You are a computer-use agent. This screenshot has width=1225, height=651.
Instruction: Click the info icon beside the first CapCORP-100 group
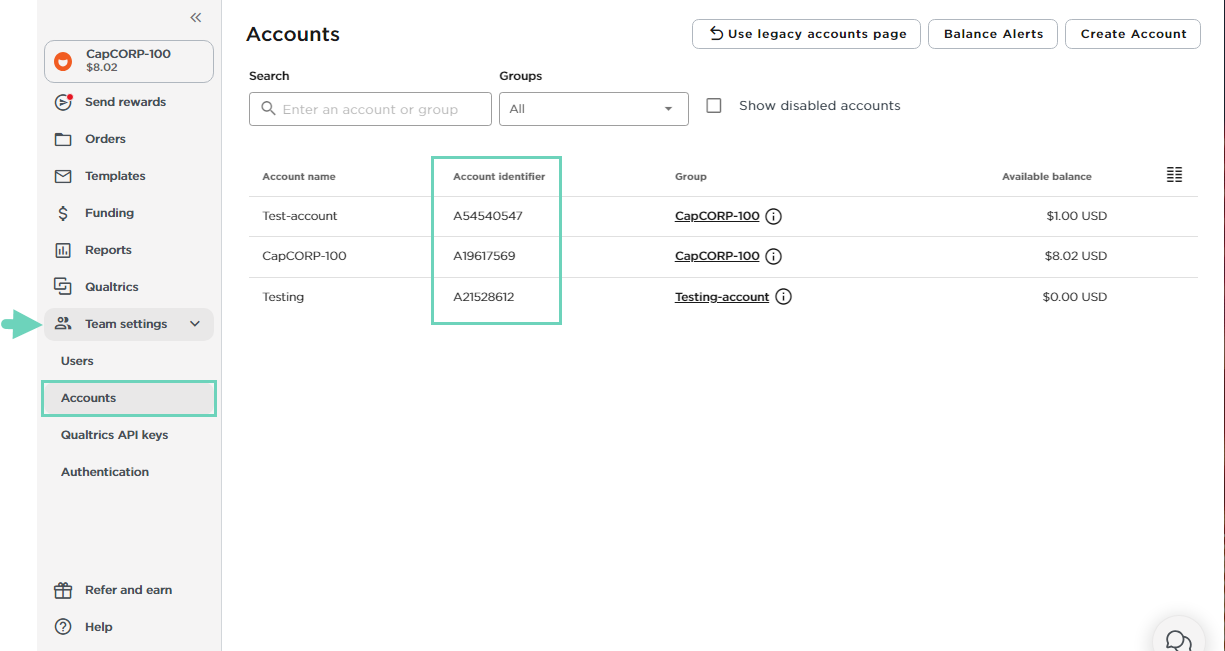(773, 215)
